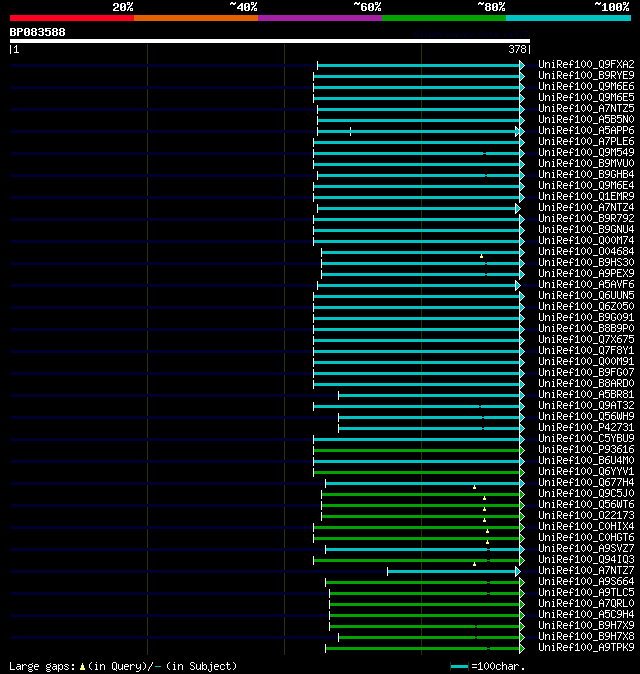The width and height of the screenshot is (640, 674).
Task: Select the UniRef100_A9PEX9 label
Action: click(586, 273)
